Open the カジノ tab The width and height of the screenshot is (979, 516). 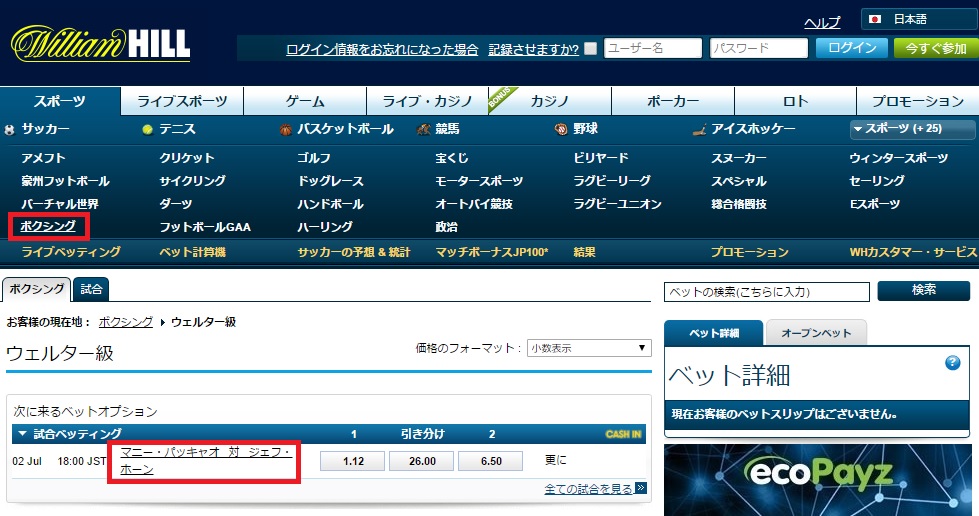pos(549,101)
